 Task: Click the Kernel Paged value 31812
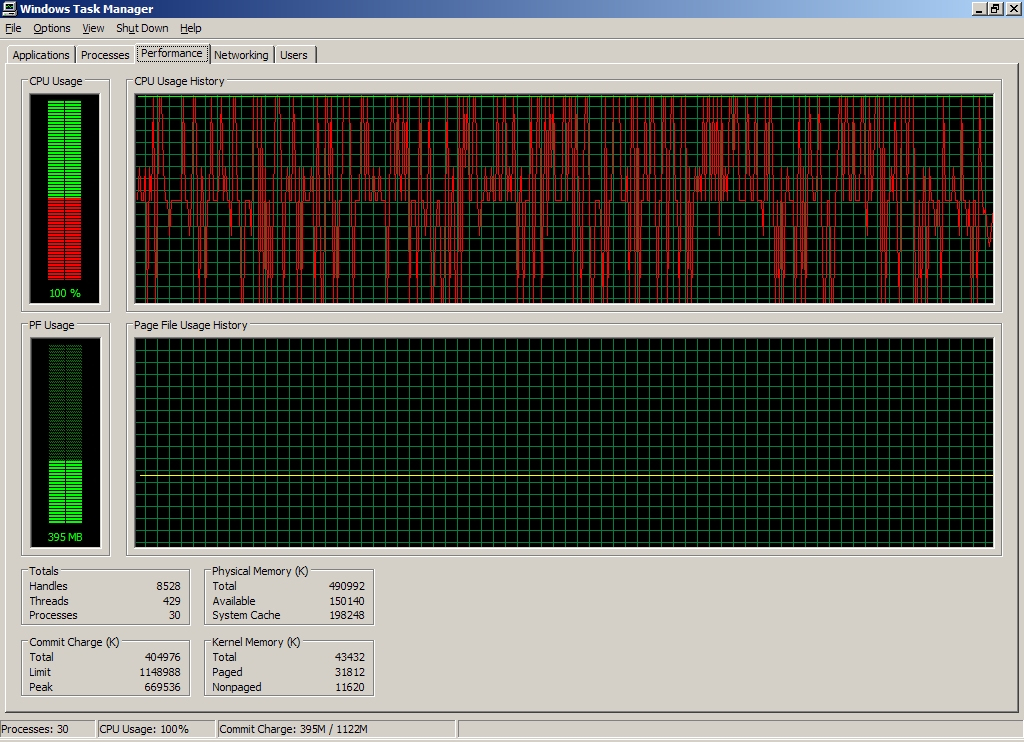349,672
